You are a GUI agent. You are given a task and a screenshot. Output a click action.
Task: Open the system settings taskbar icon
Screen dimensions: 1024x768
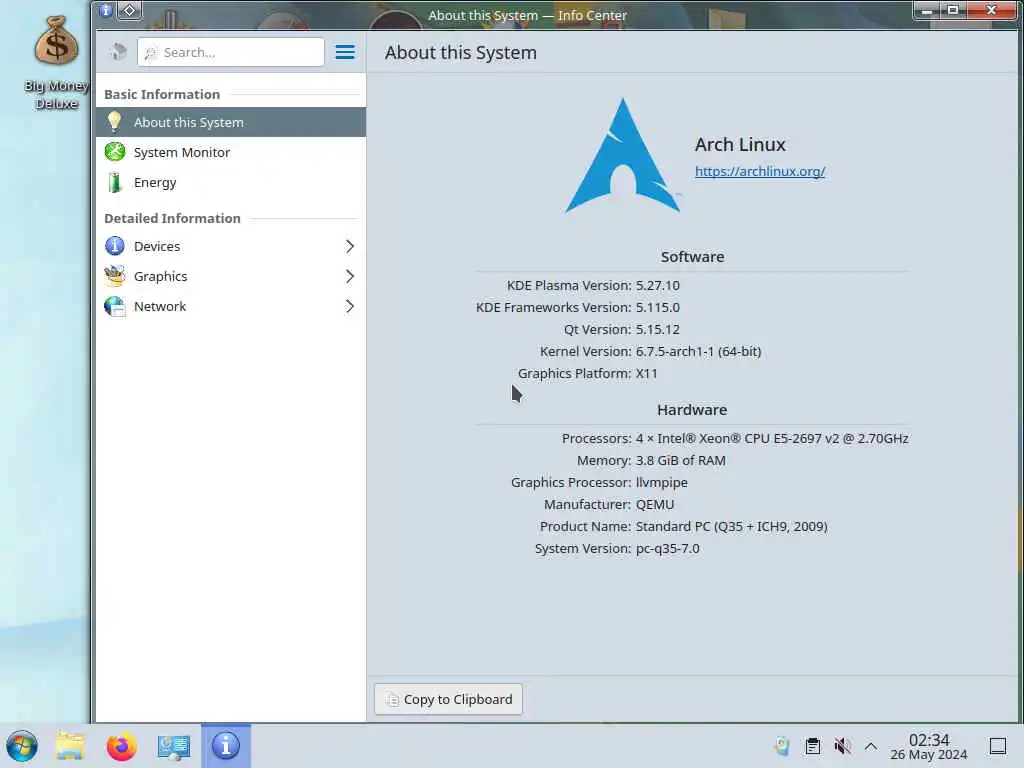pyautogui.click(x=174, y=746)
